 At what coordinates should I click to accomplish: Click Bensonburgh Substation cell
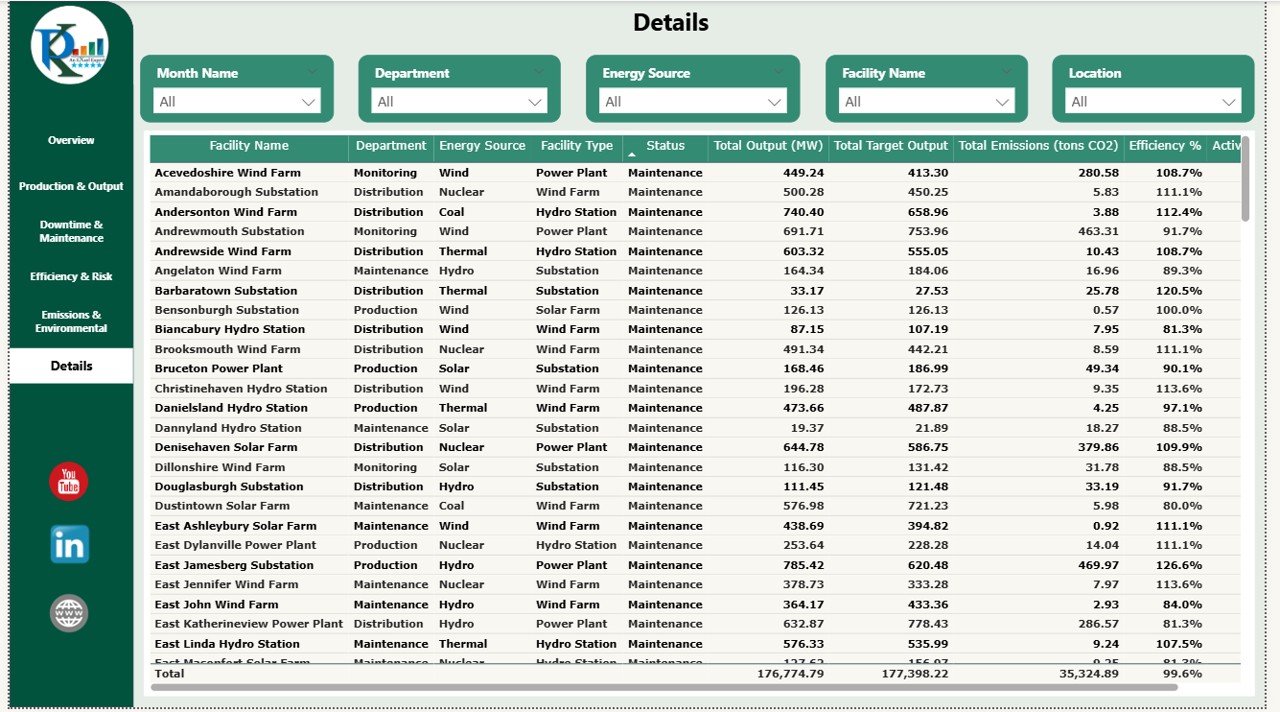[226, 310]
